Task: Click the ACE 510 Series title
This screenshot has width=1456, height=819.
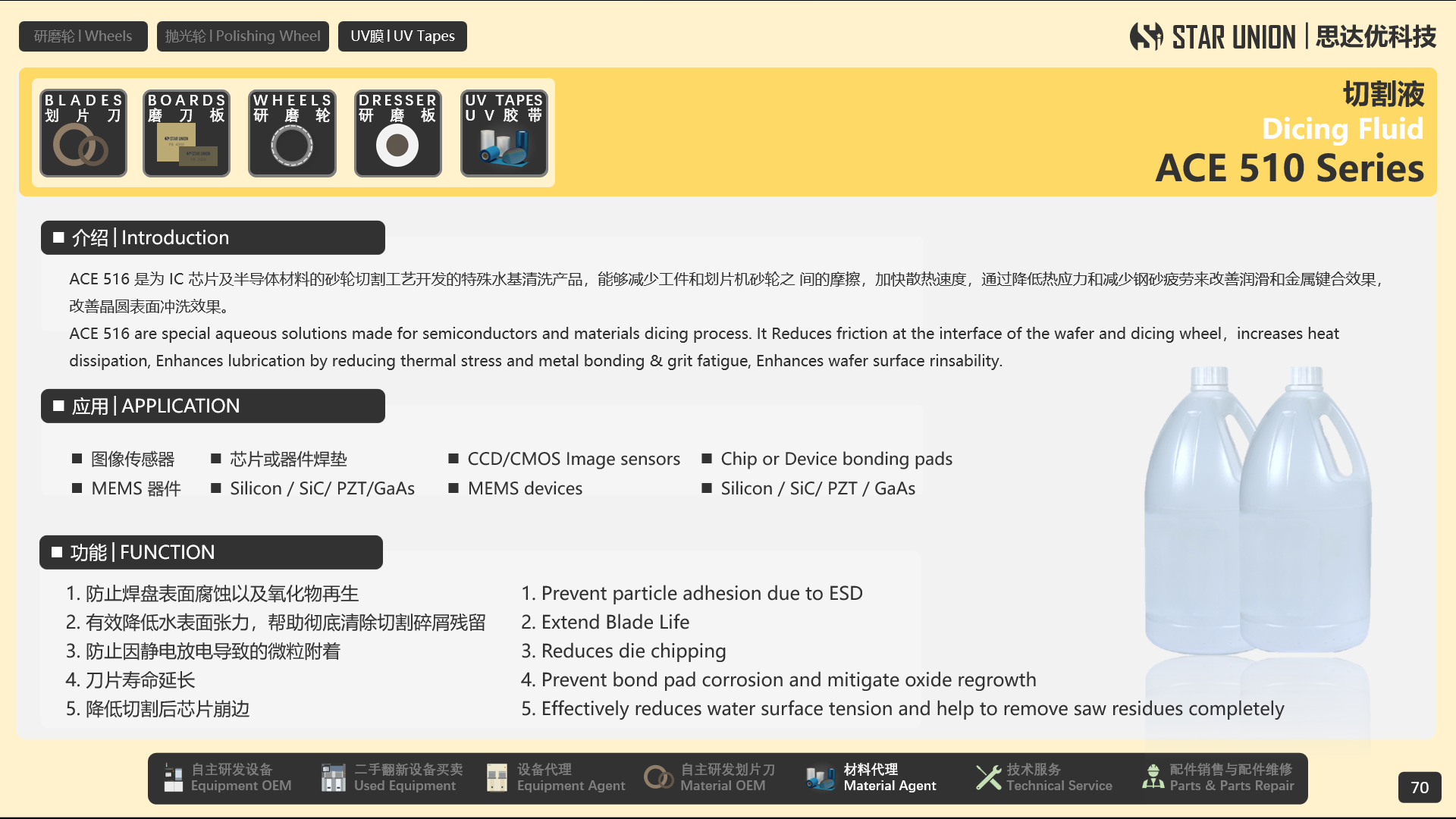Action: point(1289,168)
